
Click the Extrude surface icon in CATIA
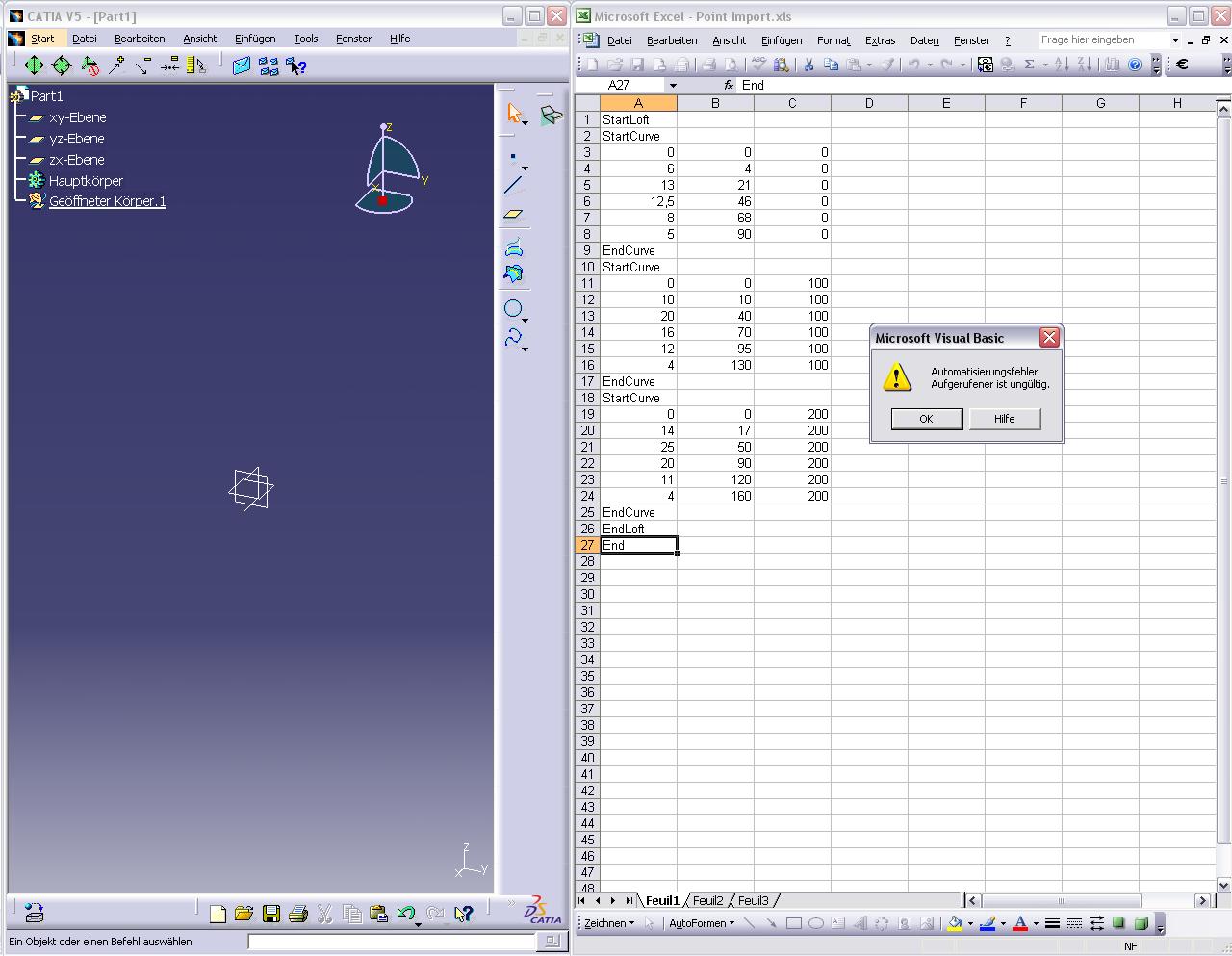point(514,246)
